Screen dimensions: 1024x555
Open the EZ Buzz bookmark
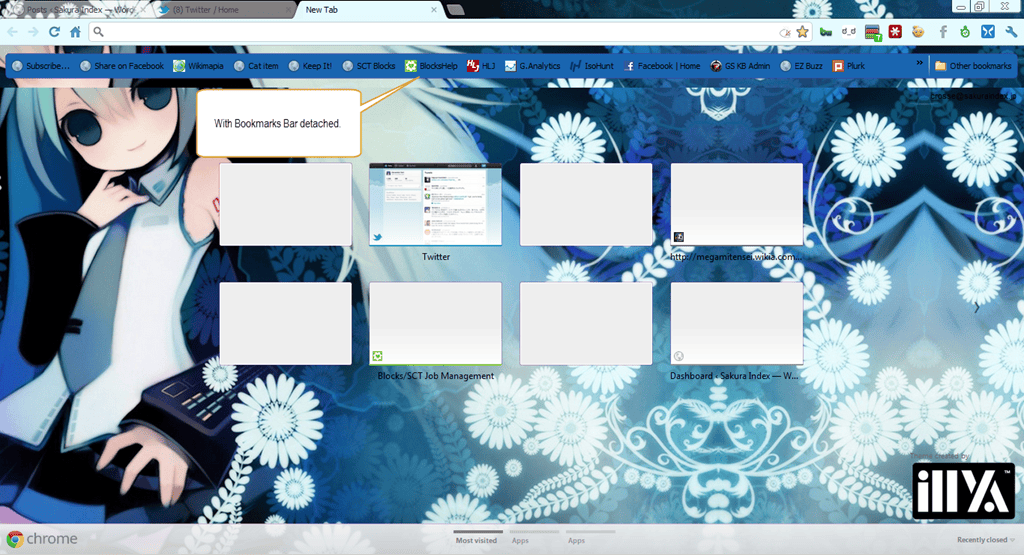click(801, 66)
